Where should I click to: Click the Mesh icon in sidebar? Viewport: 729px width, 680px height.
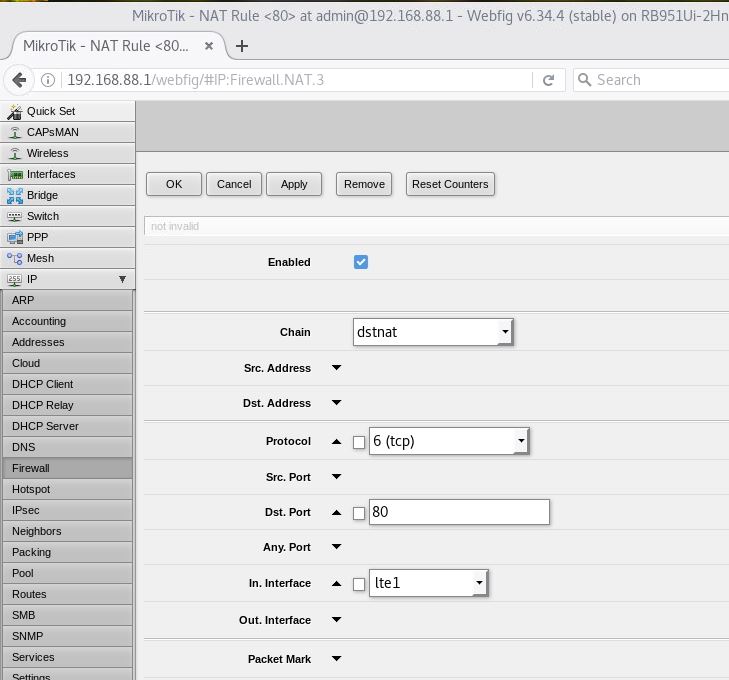(x=14, y=259)
